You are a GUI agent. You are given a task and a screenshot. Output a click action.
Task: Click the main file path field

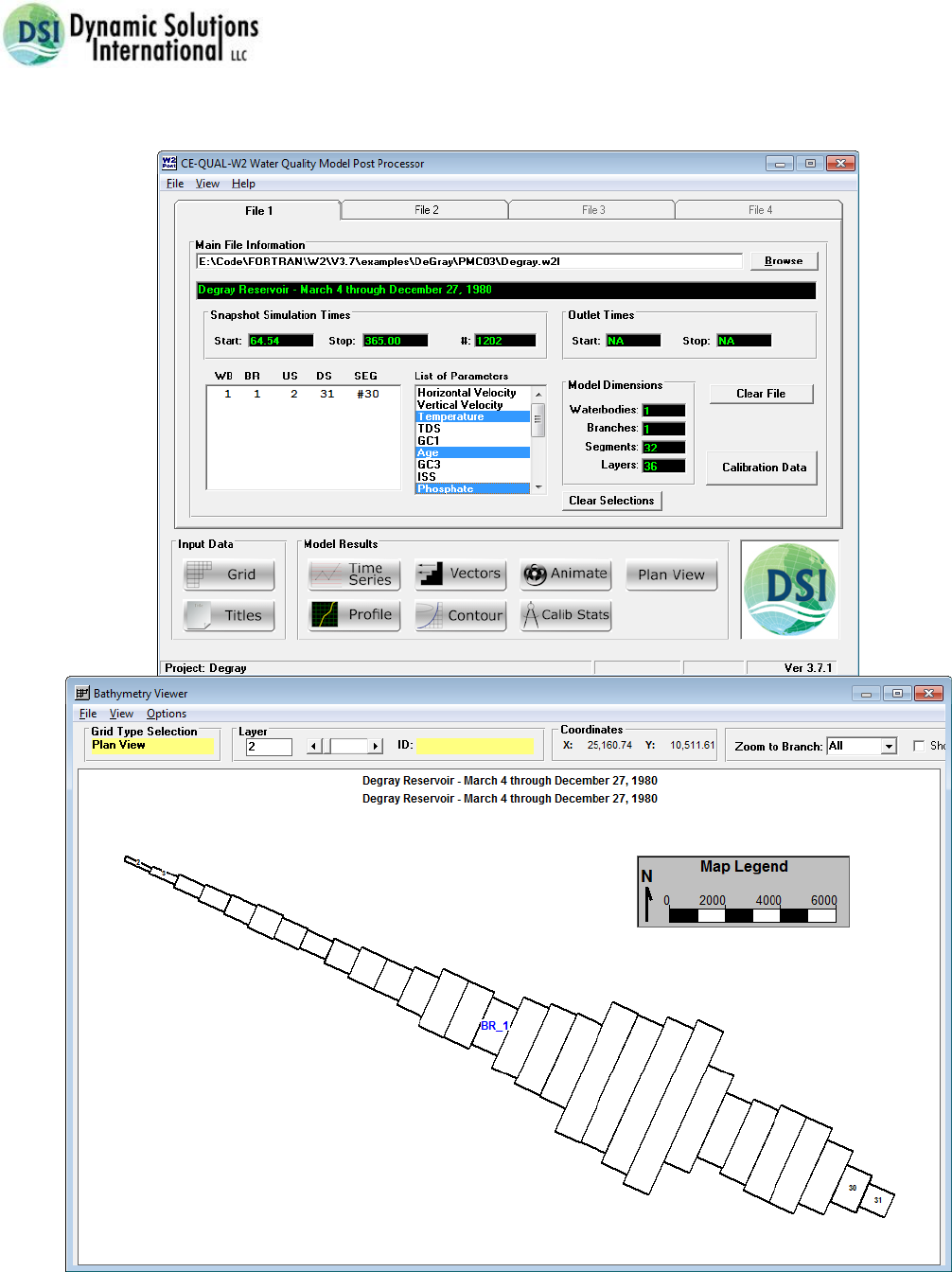click(x=469, y=261)
